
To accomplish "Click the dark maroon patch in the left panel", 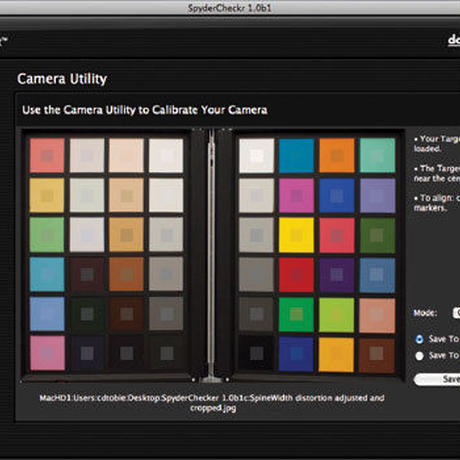I will (x=87, y=274).
